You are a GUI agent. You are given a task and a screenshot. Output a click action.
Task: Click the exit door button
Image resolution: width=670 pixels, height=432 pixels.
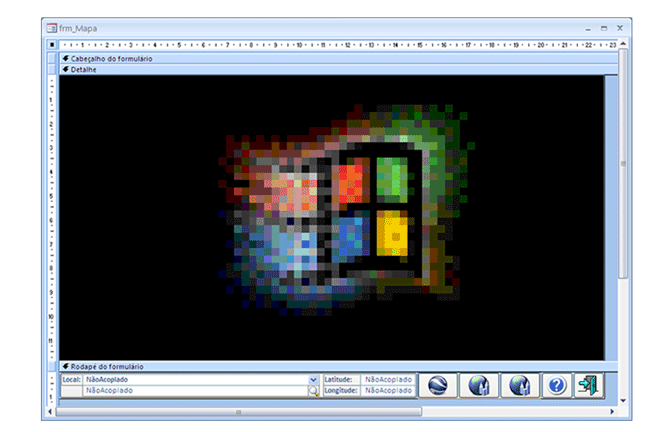(x=589, y=385)
